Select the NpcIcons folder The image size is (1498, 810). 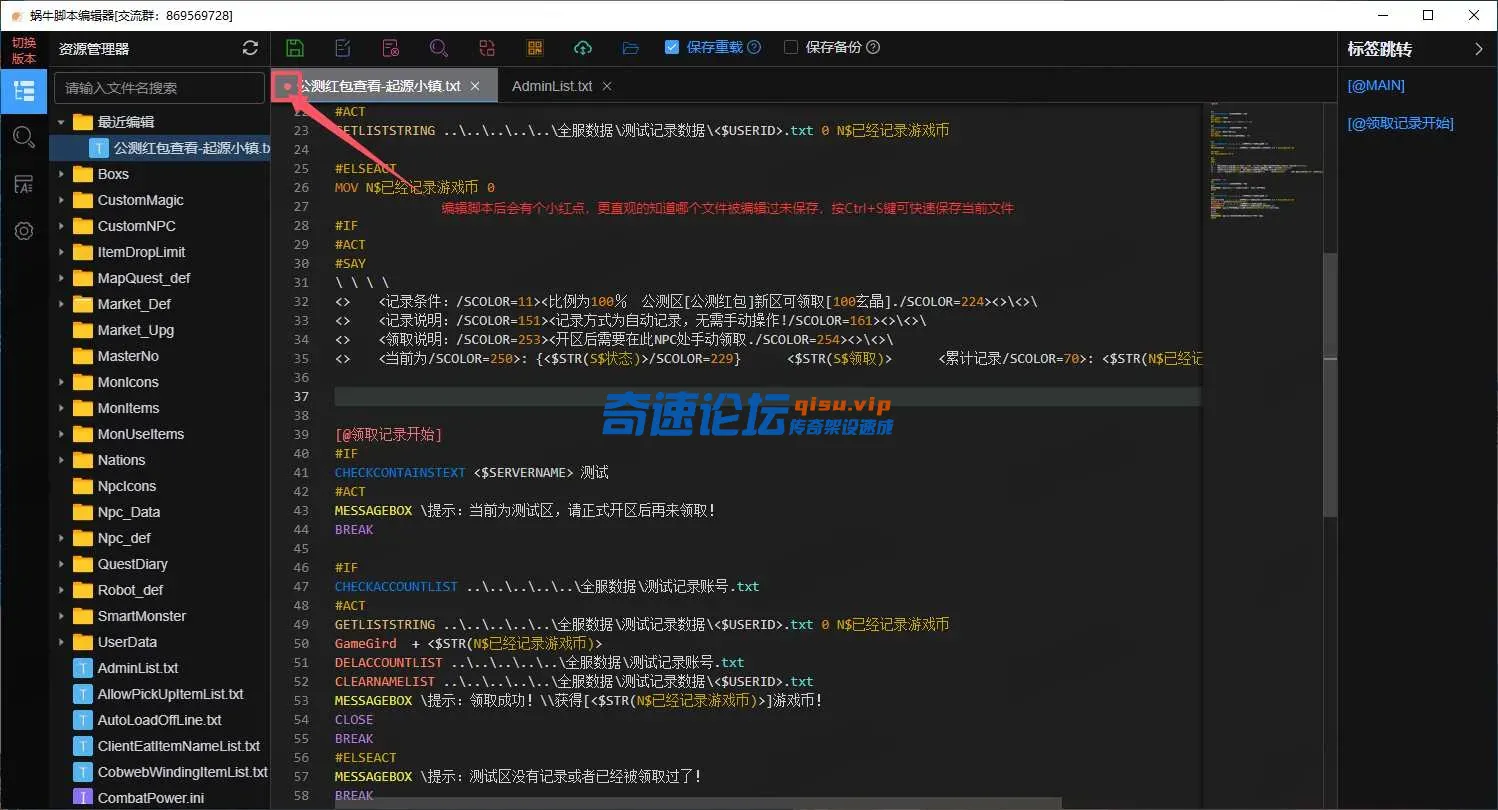point(127,486)
